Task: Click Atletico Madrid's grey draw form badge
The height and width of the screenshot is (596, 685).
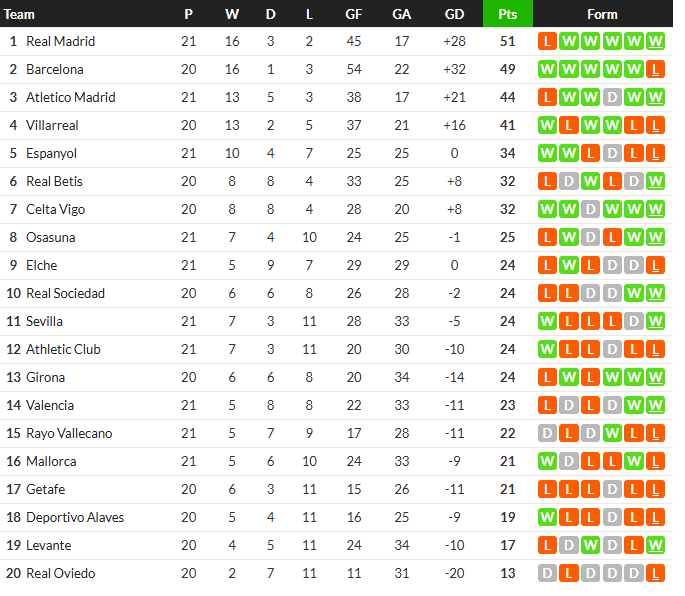Action: point(612,97)
